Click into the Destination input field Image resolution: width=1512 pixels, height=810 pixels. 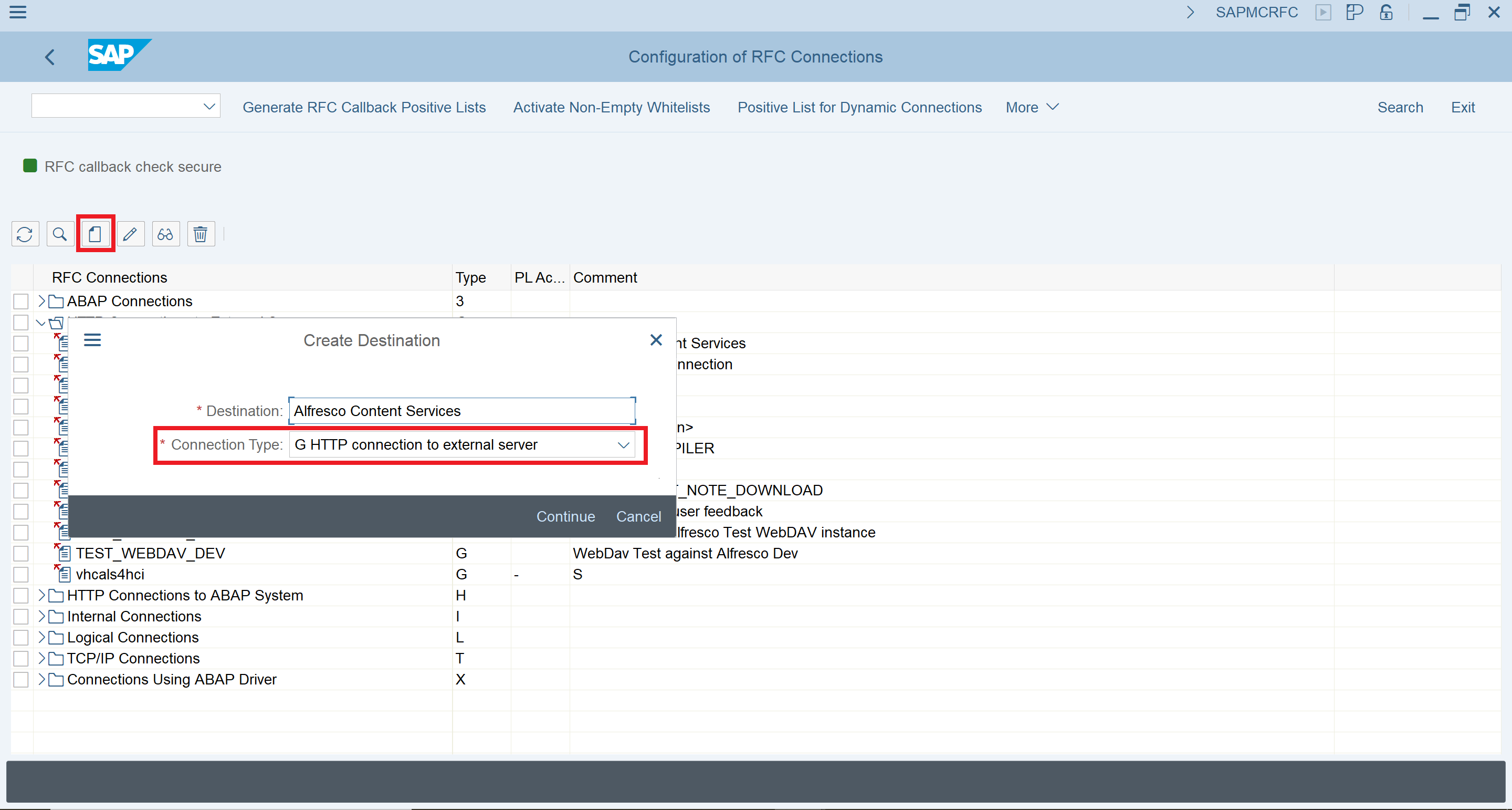click(x=461, y=411)
